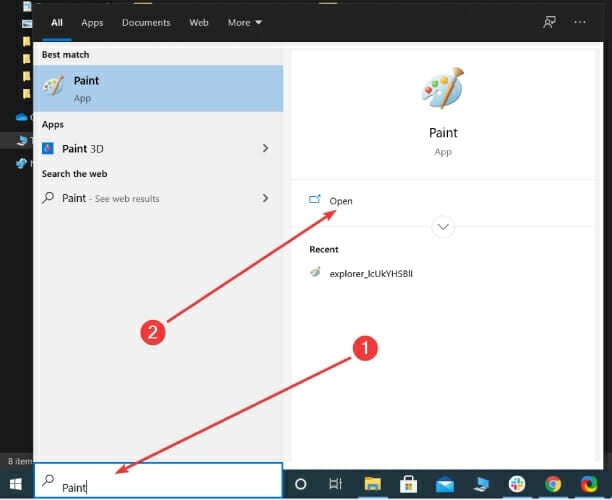612x500 pixels.
Task: Switch to the All tab
Action: tap(57, 23)
